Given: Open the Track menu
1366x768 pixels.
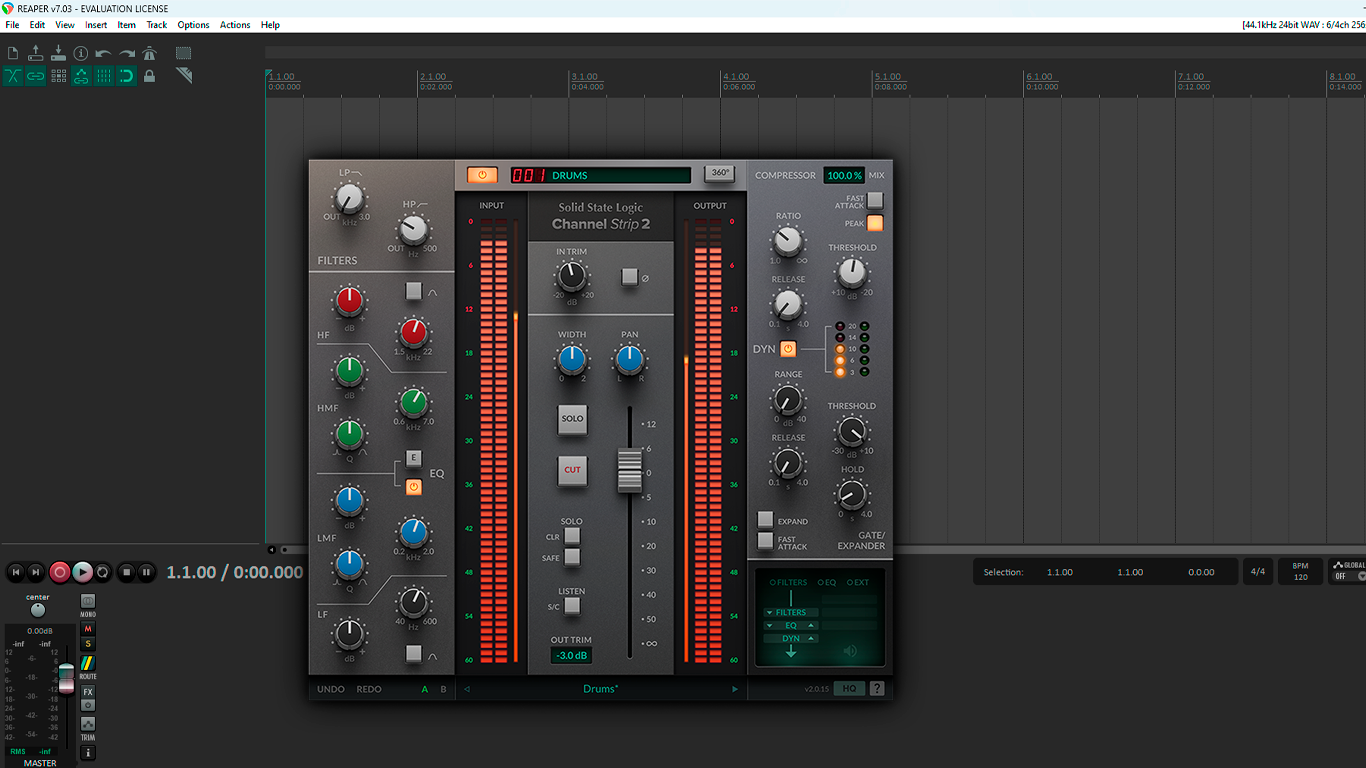Looking at the screenshot, I should point(157,25).
